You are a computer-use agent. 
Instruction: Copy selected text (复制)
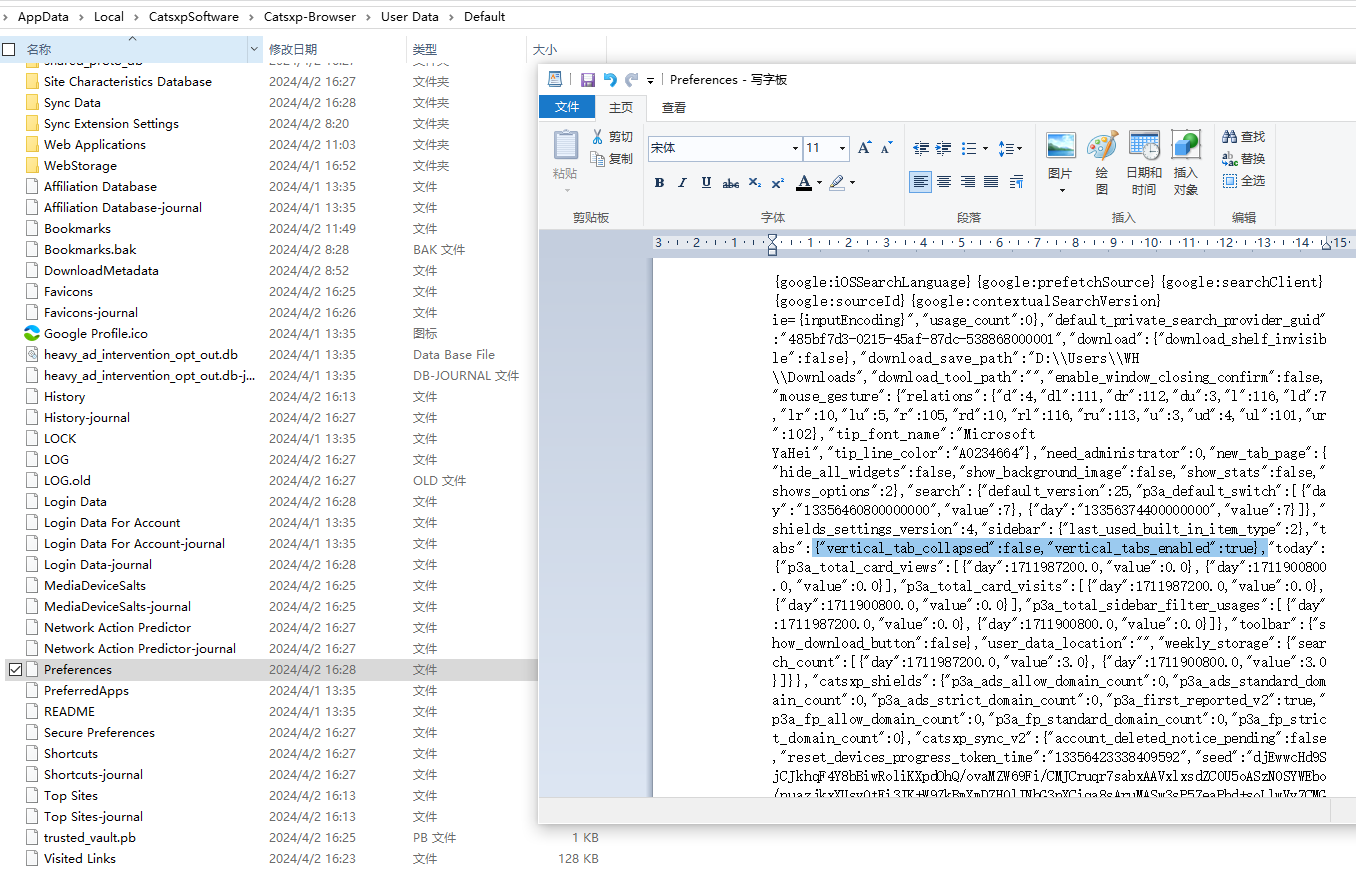612,159
